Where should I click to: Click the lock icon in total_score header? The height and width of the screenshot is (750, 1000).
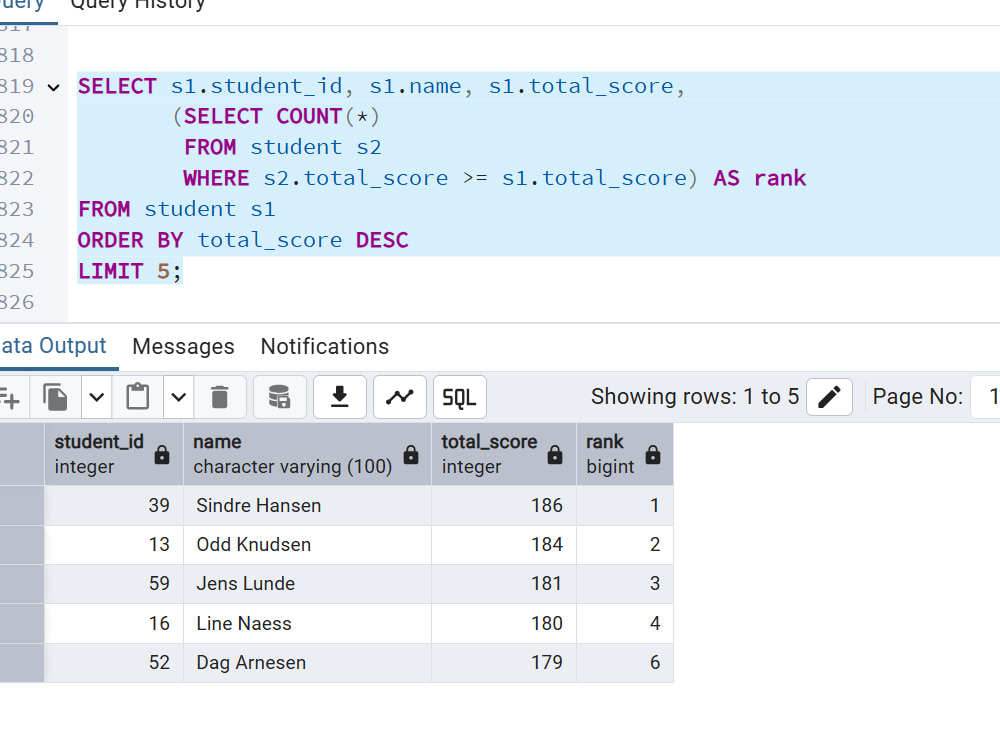(555, 455)
